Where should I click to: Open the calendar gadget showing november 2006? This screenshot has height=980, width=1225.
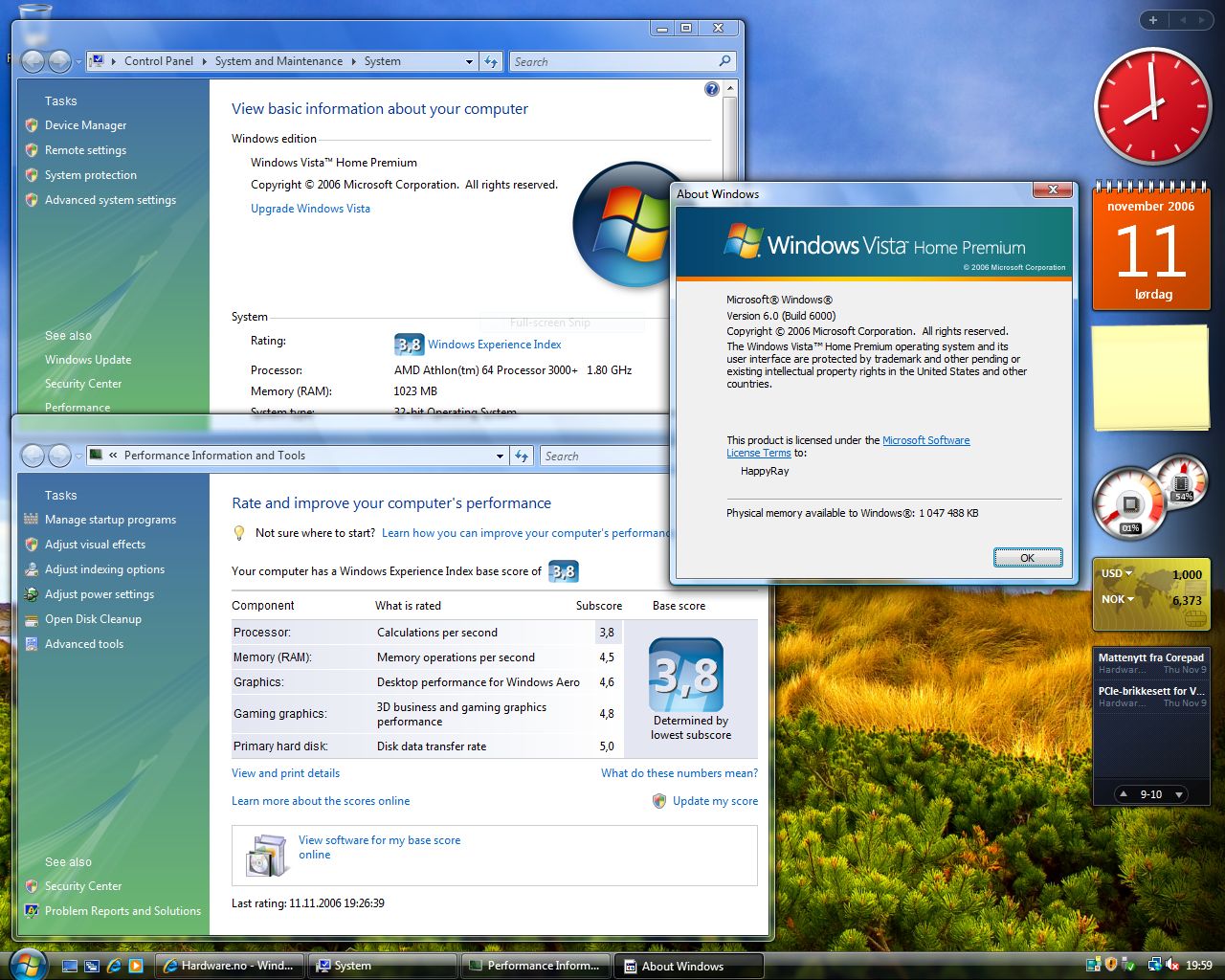tap(1151, 245)
